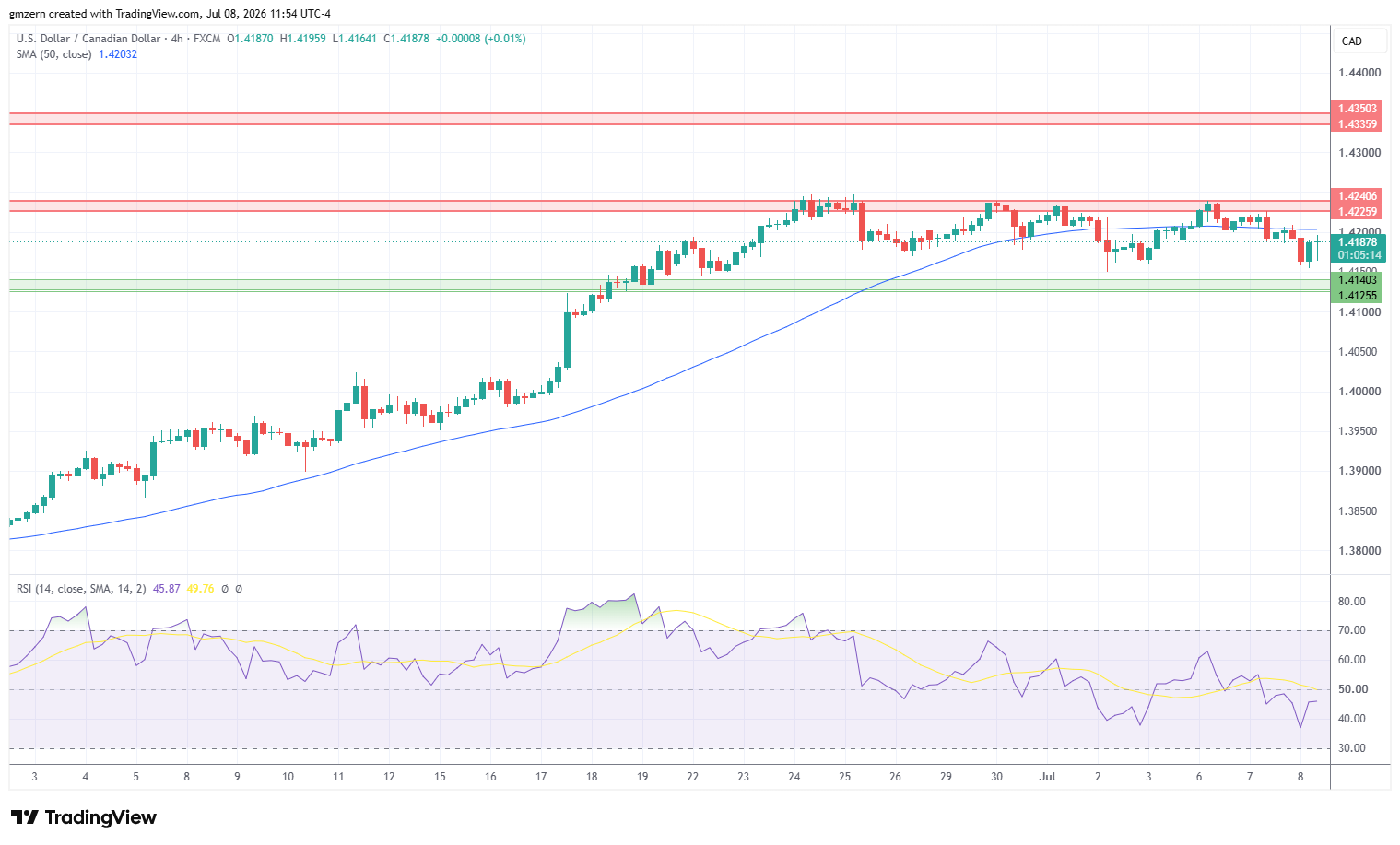
Task: Click the purple RSI value 45.87
Action: coord(167,589)
